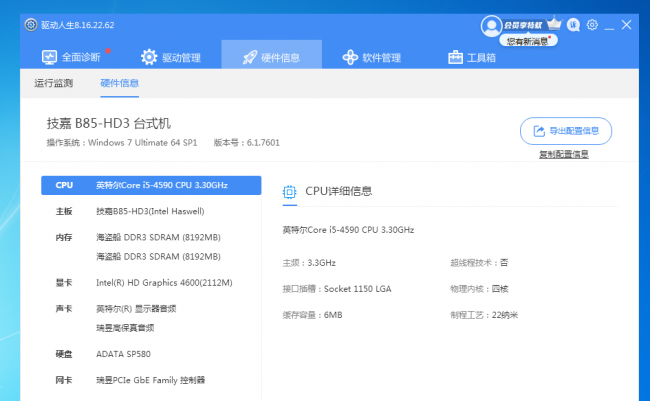Click the 驱动人生8.16.22.62 title text
The width and height of the screenshot is (650, 401).
[78, 25]
